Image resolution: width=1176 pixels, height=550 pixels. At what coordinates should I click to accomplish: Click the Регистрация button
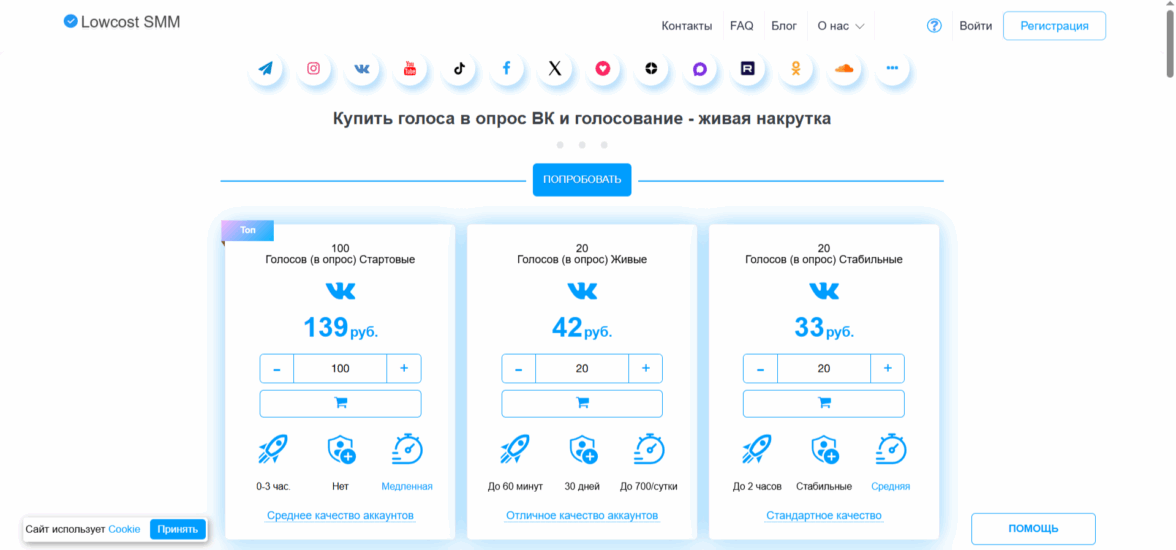pyautogui.click(x=1054, y=26)
